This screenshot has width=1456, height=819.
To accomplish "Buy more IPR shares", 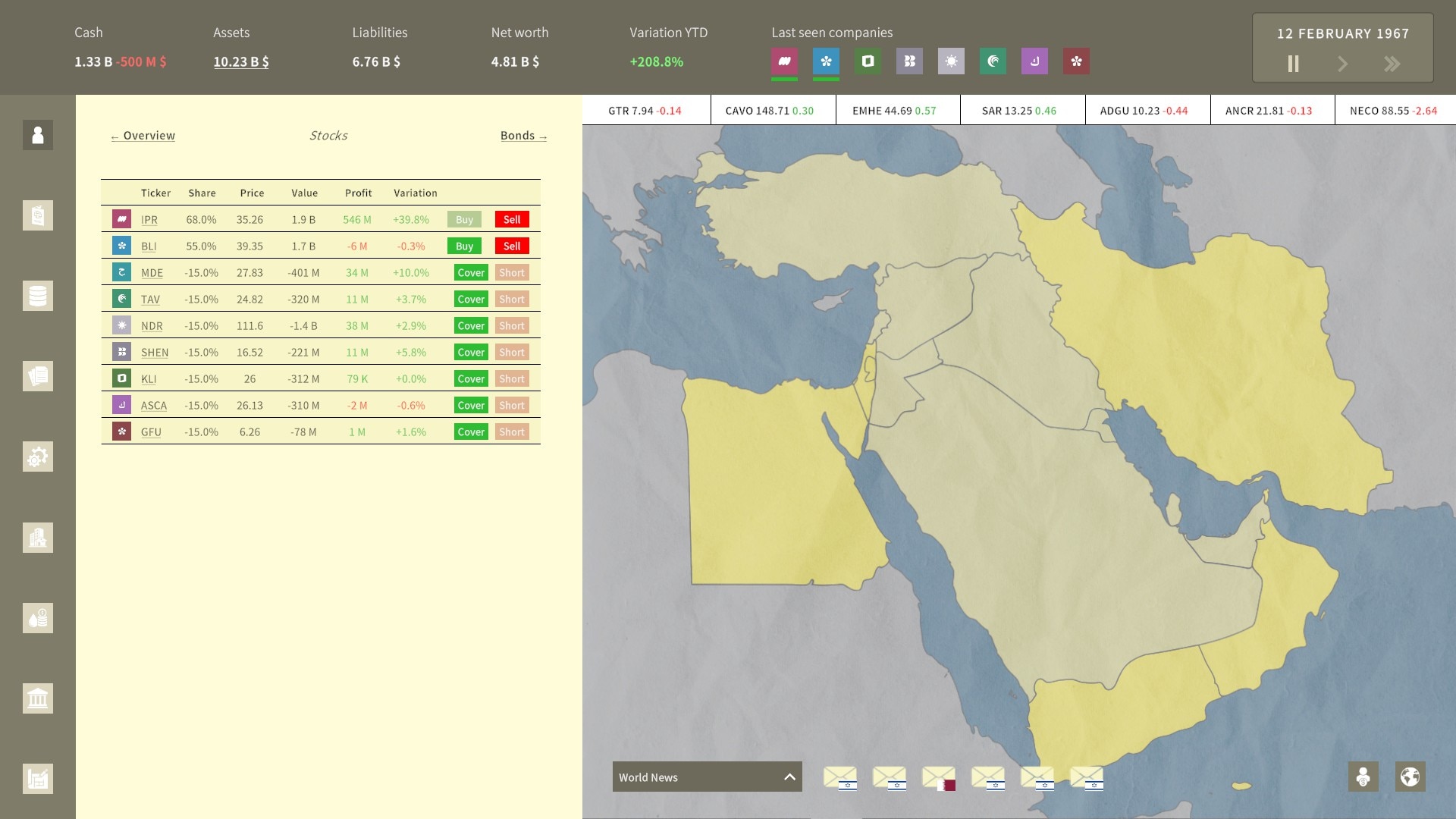I will coord(464,219).
